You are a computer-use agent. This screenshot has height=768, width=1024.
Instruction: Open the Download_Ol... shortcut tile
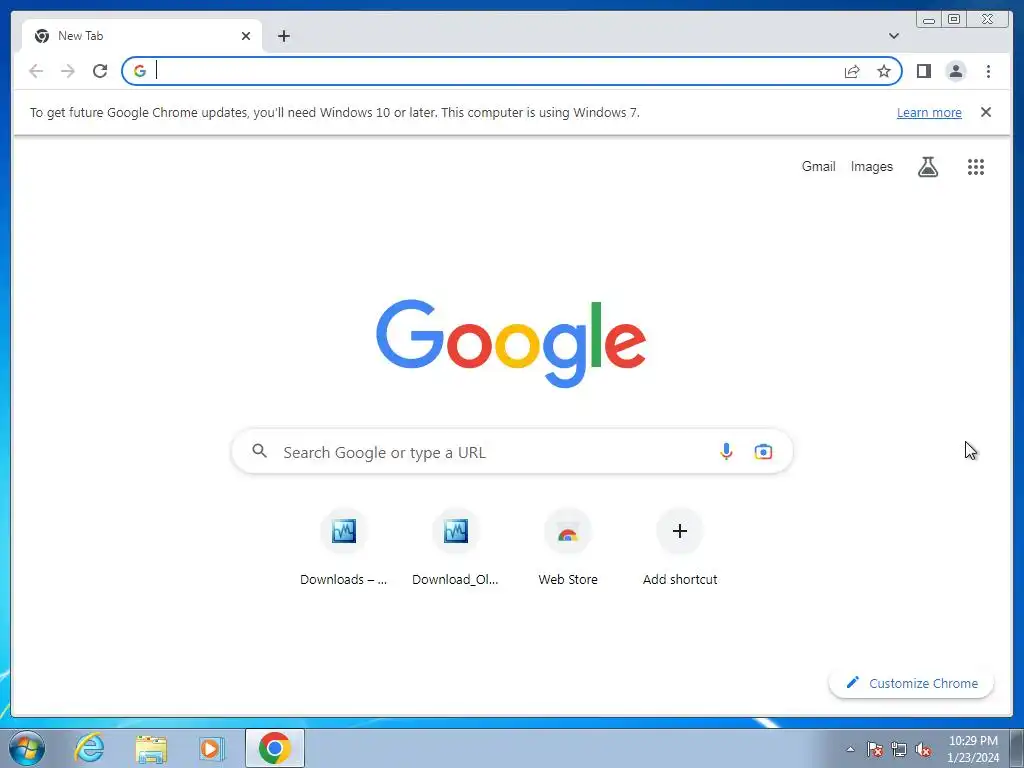[455, 547]
